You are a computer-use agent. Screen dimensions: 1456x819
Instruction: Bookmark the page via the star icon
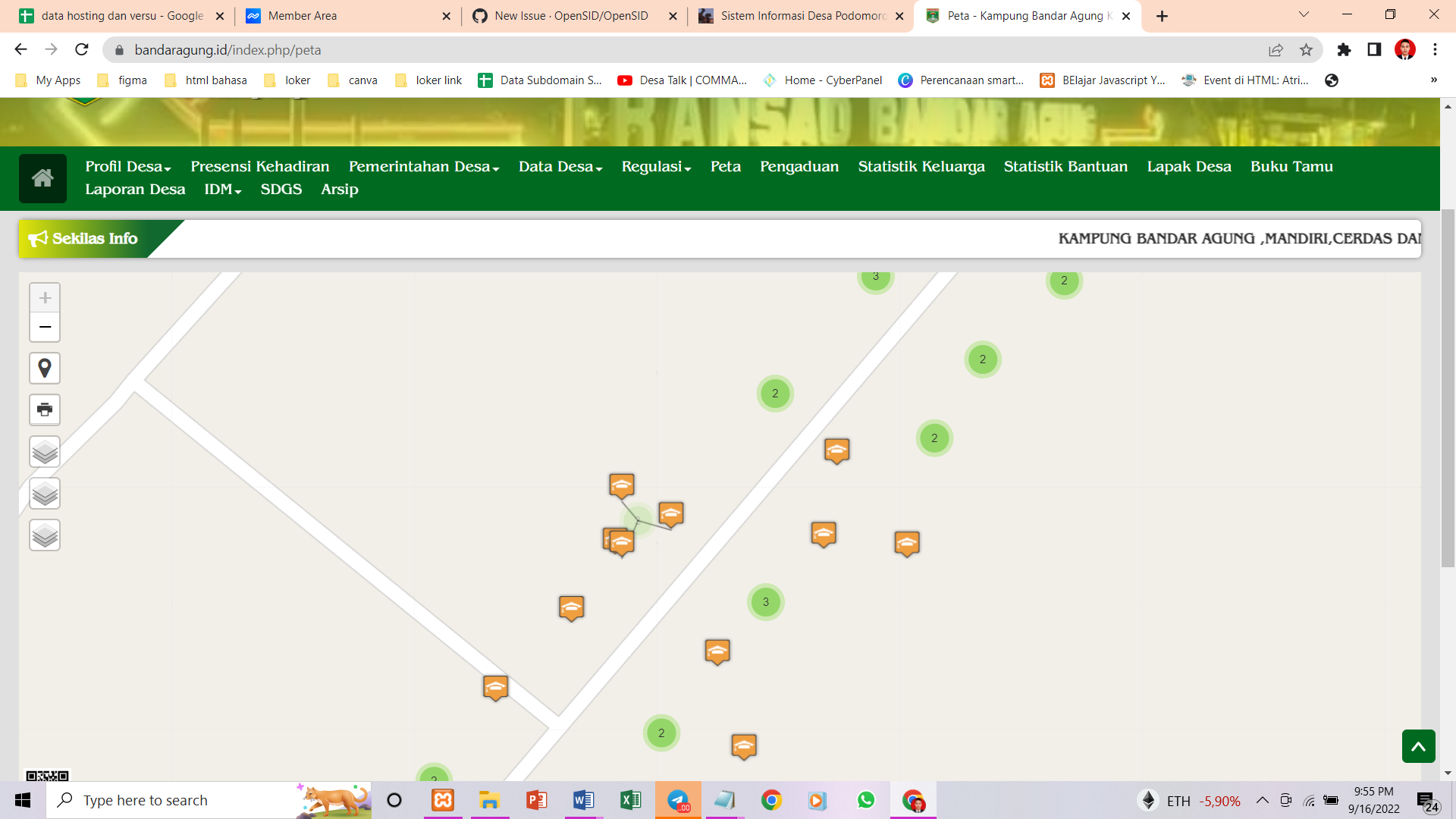pyautogui.click(x=1306, y=49)
